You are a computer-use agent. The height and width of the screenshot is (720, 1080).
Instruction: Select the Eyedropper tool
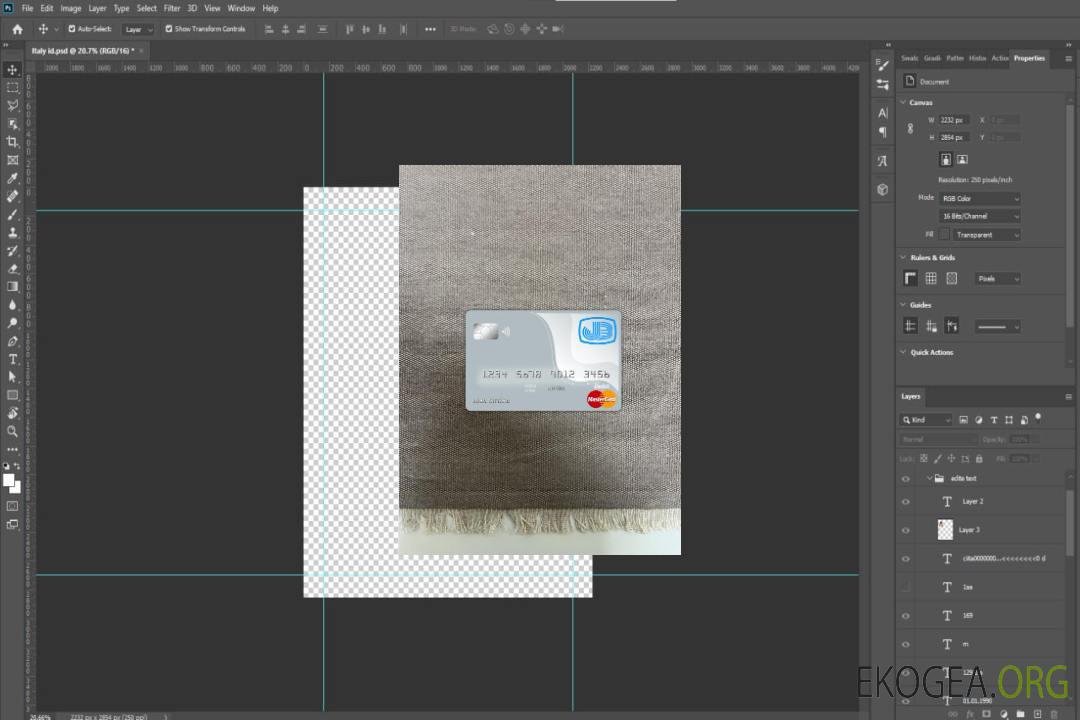(12, 178)
